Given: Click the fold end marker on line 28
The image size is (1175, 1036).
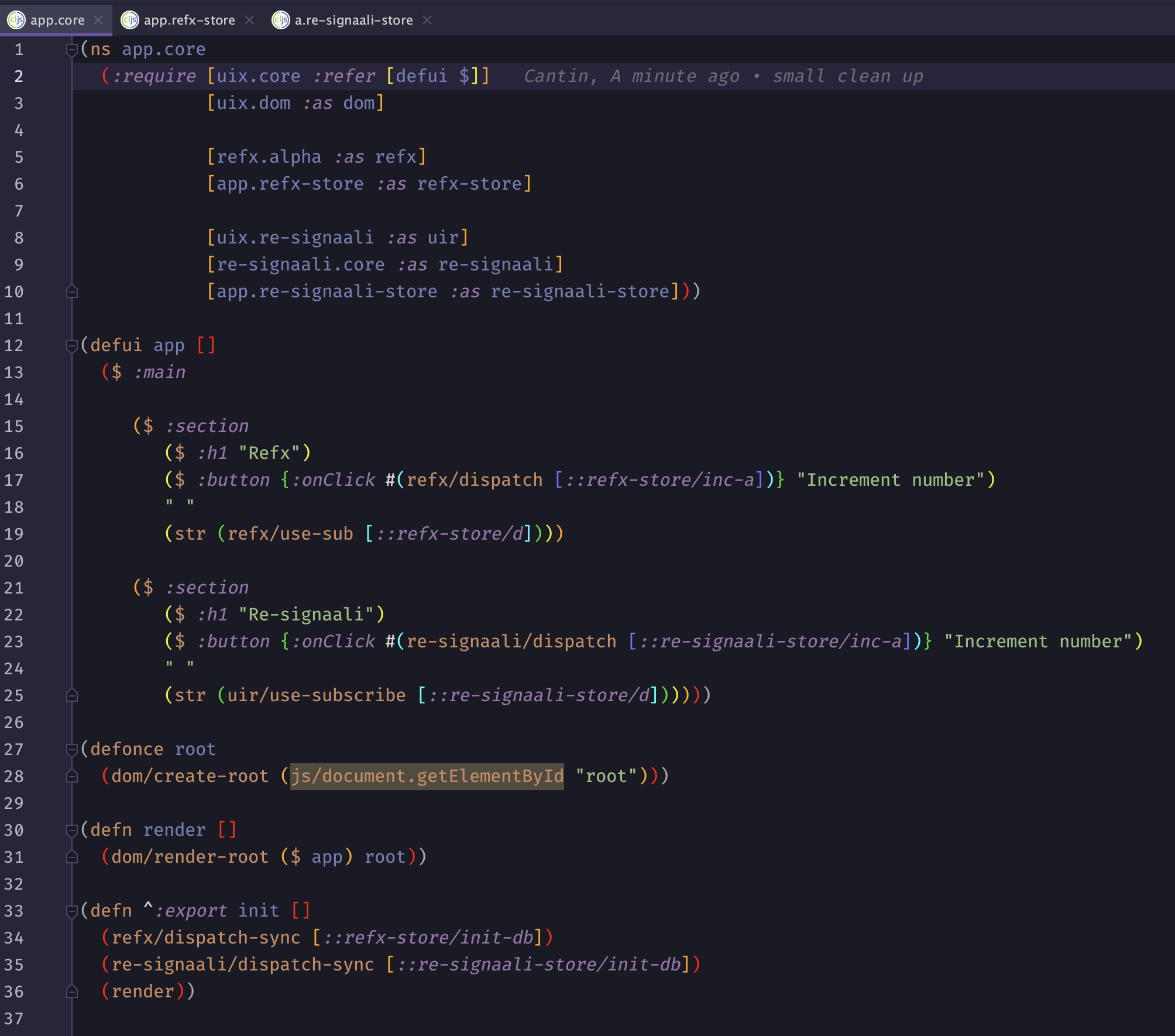Looking at the screenshot, I should [x=72, y=776].
